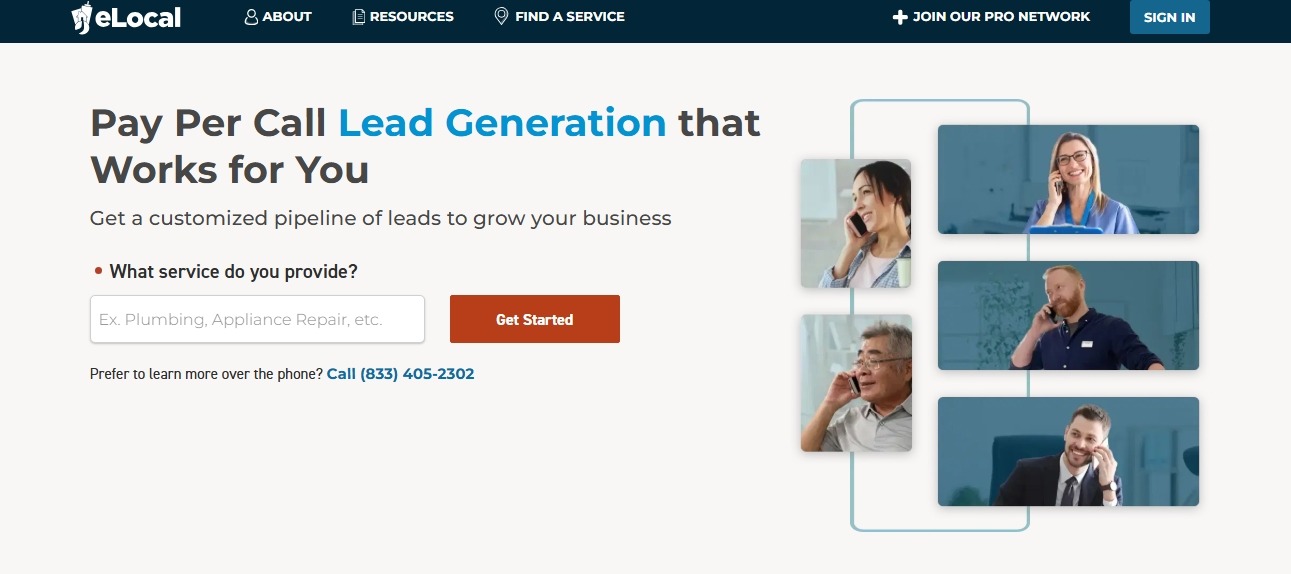Select photo of bearded man on phone

[1068, 315]
